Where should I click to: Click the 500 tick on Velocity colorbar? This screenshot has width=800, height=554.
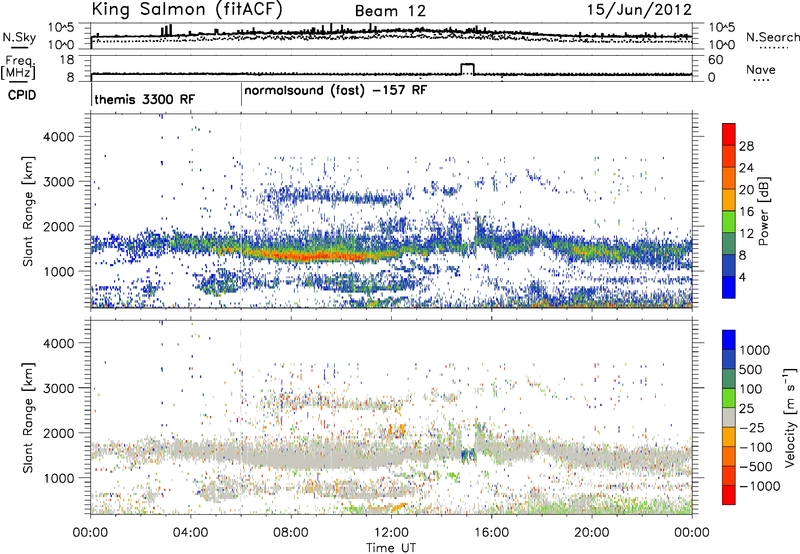point(751,369)
